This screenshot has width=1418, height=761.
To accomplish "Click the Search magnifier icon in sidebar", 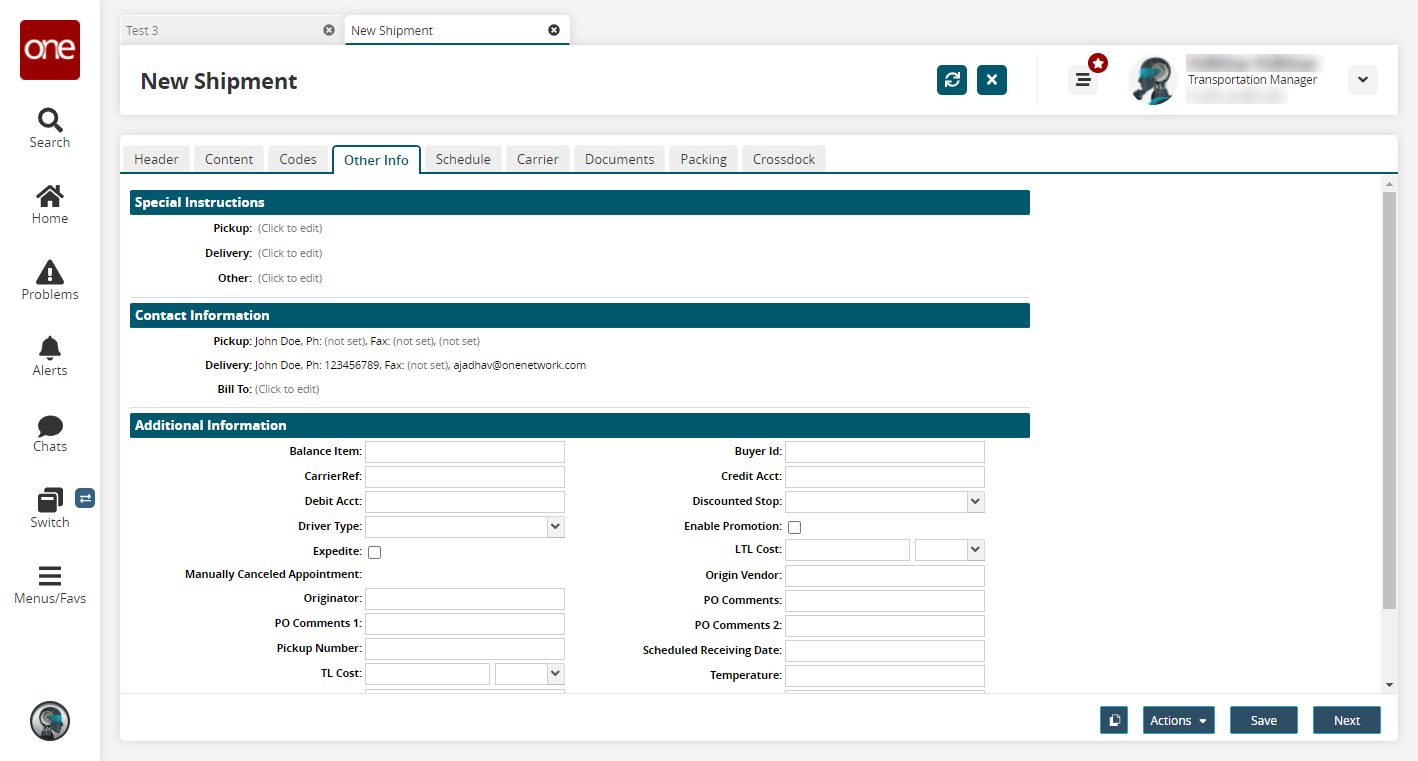I will (49, 121).
